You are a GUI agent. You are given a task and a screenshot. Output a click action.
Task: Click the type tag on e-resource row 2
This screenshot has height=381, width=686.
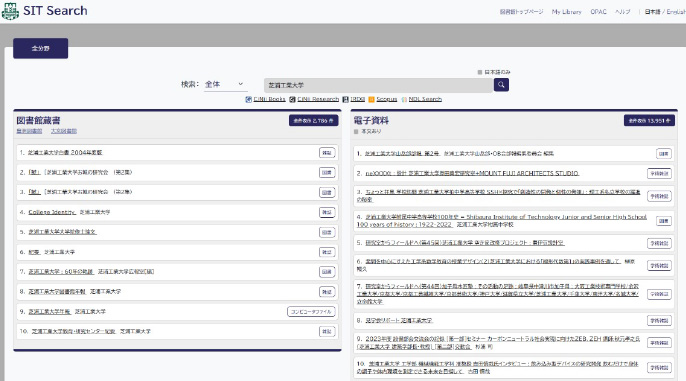tap(659, 174)
